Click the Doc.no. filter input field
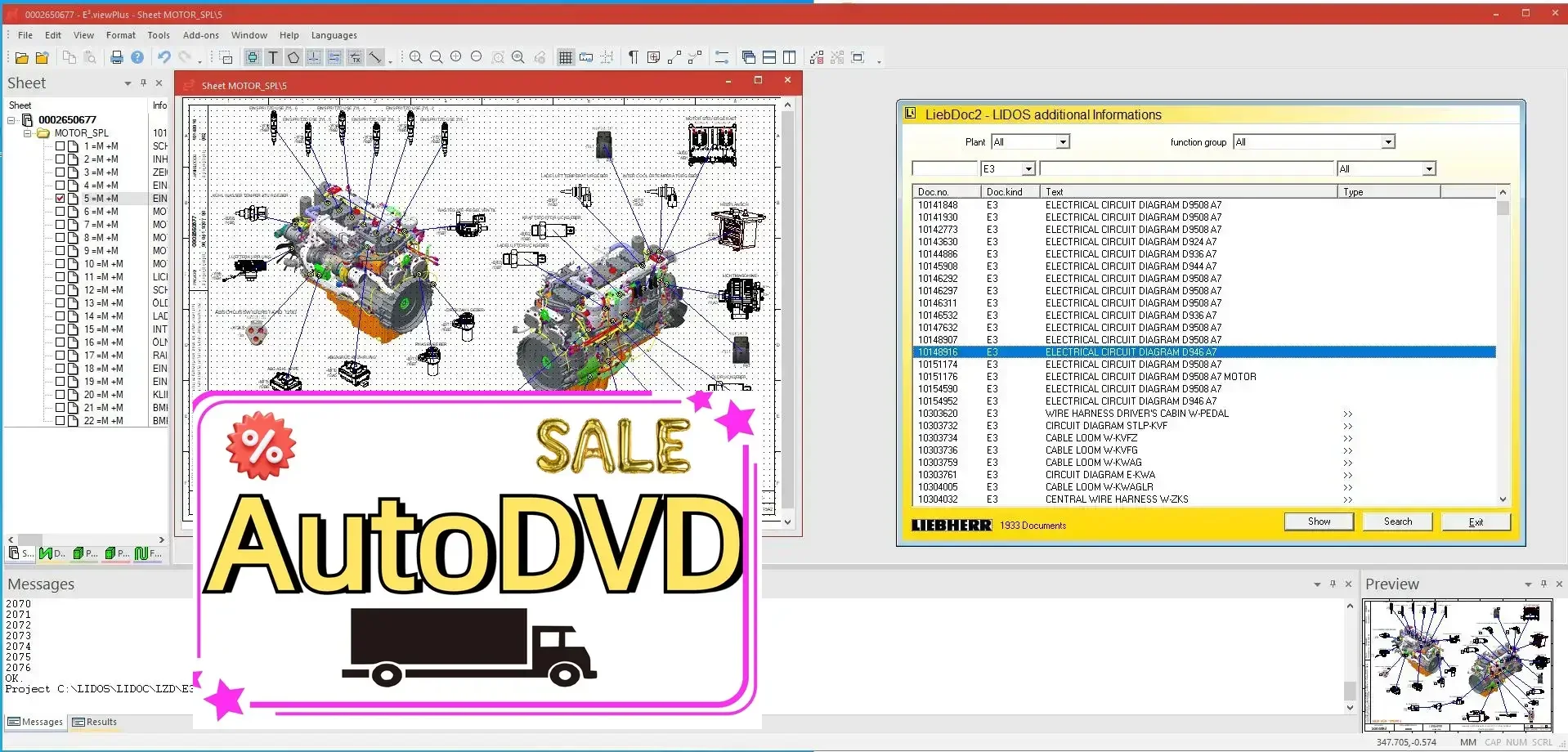 (x=944, y=169)
